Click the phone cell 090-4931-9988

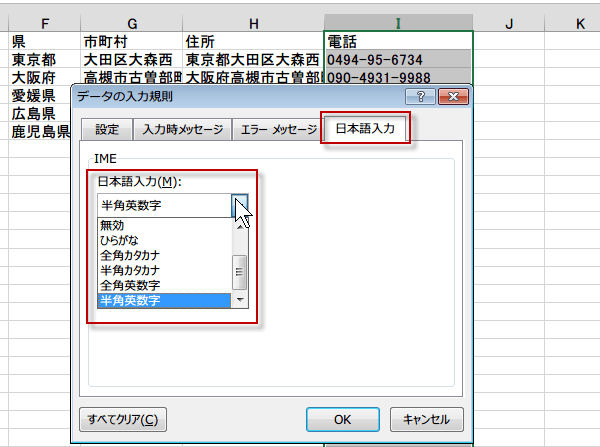coord(398,77)
